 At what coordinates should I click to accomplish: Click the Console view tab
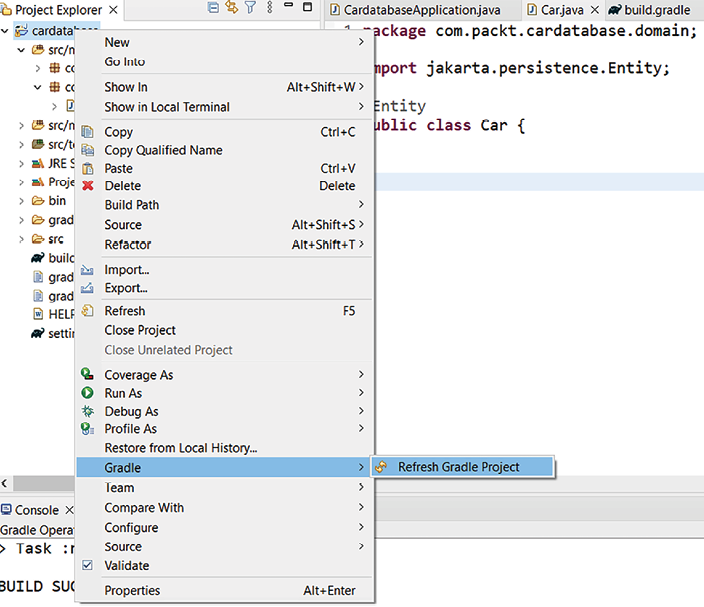pyautogui.click(x=36, y=510)
